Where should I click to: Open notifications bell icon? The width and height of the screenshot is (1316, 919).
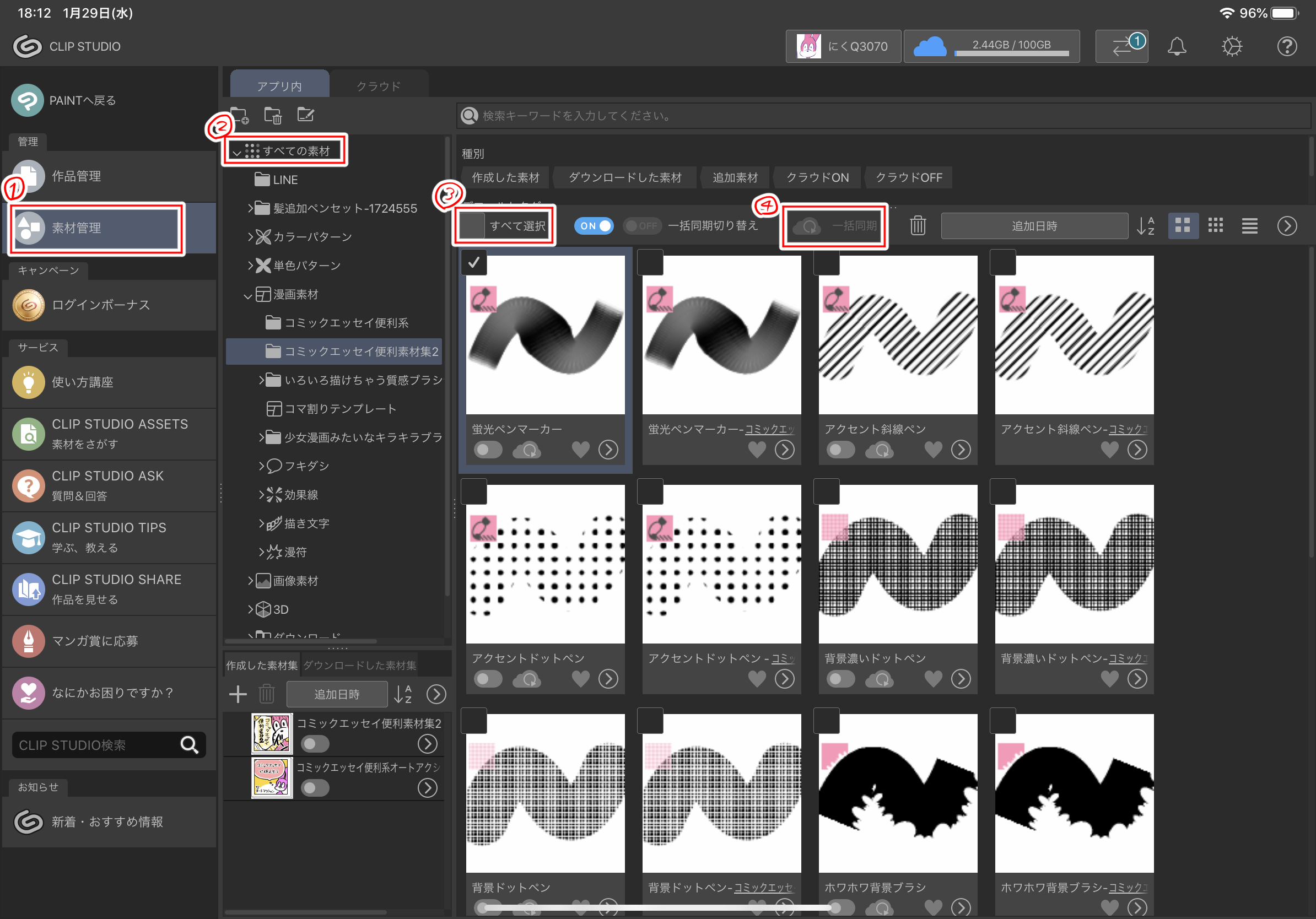click(x=1176, y=46)
